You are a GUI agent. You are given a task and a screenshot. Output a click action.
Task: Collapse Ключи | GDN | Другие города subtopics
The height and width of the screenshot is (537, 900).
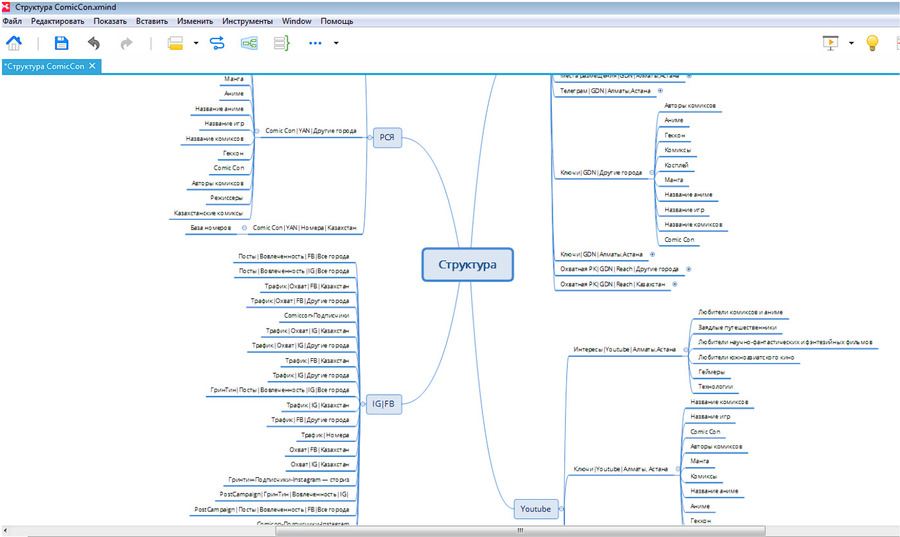click(651, 172)
